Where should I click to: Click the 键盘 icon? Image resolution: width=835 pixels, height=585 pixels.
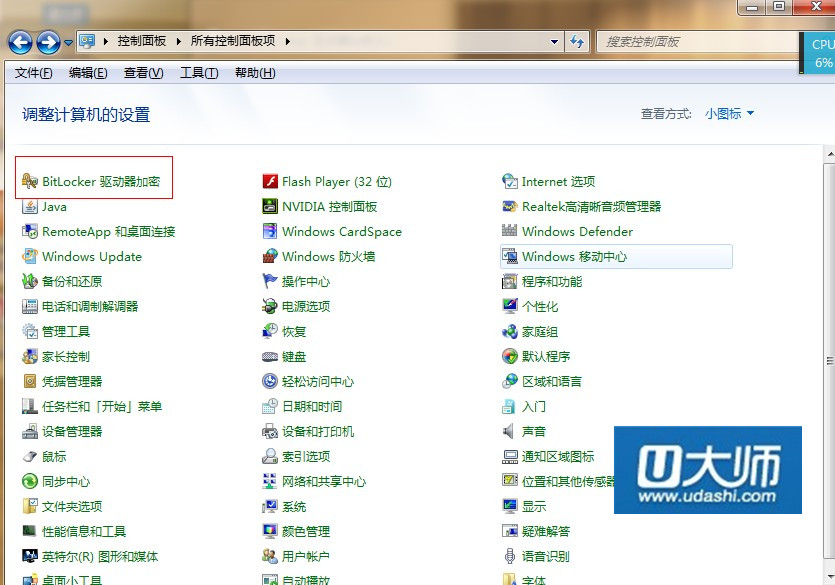tap(270, 357)
